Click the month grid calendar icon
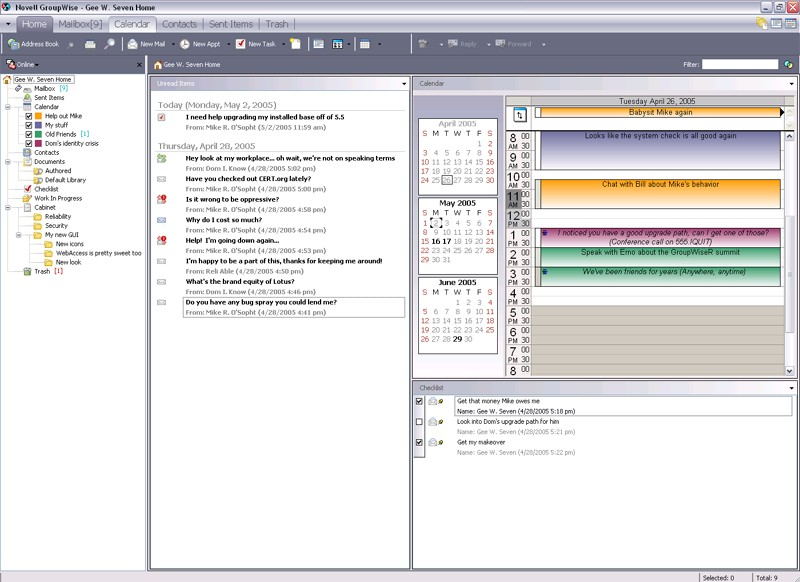Viewport: 800px width, 582px height. pos(365,44)
